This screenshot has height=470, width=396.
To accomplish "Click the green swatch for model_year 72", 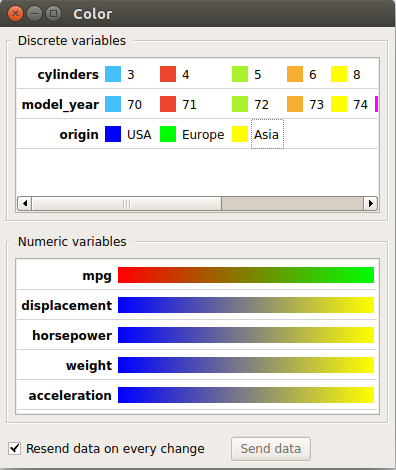I will pos(240,104).
